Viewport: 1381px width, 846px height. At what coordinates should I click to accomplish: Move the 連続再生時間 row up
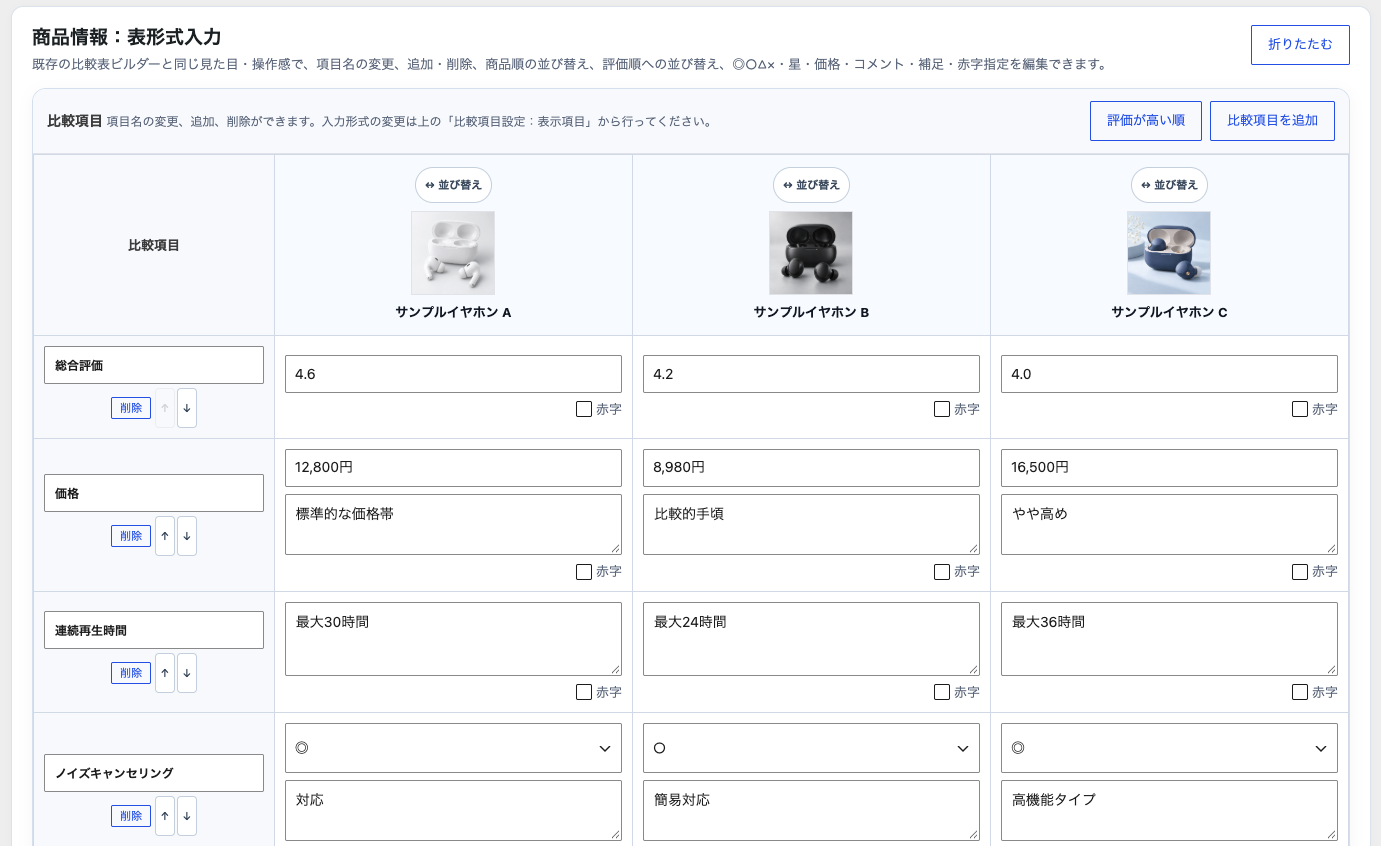click(x=165, y=673)
